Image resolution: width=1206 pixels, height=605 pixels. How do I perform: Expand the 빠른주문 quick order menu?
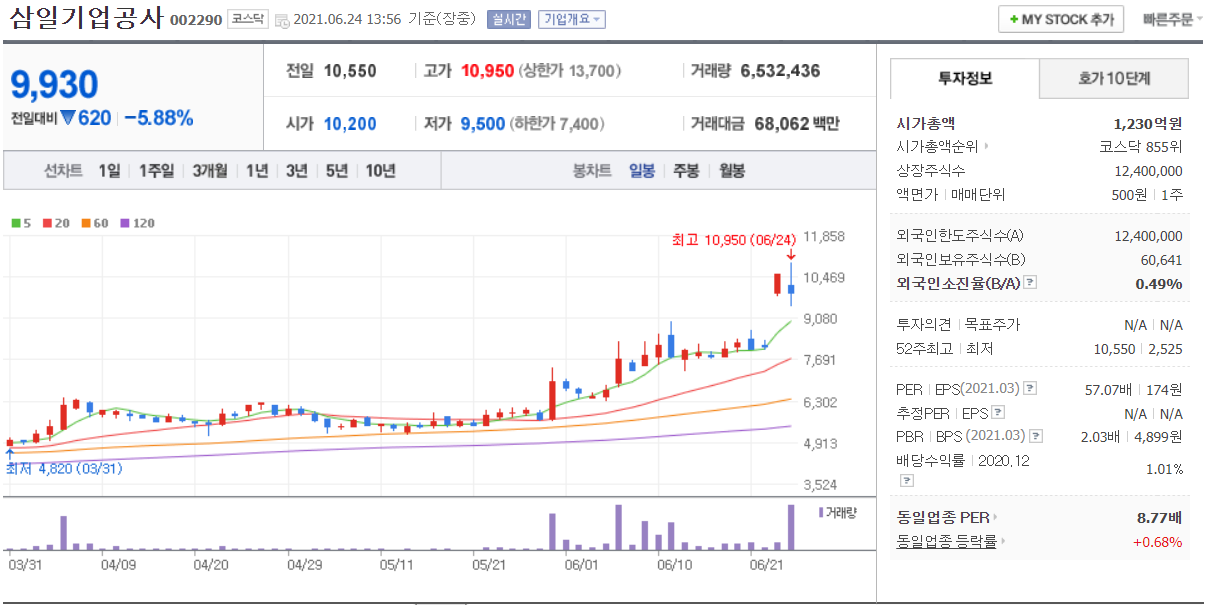click(1173, 19)
